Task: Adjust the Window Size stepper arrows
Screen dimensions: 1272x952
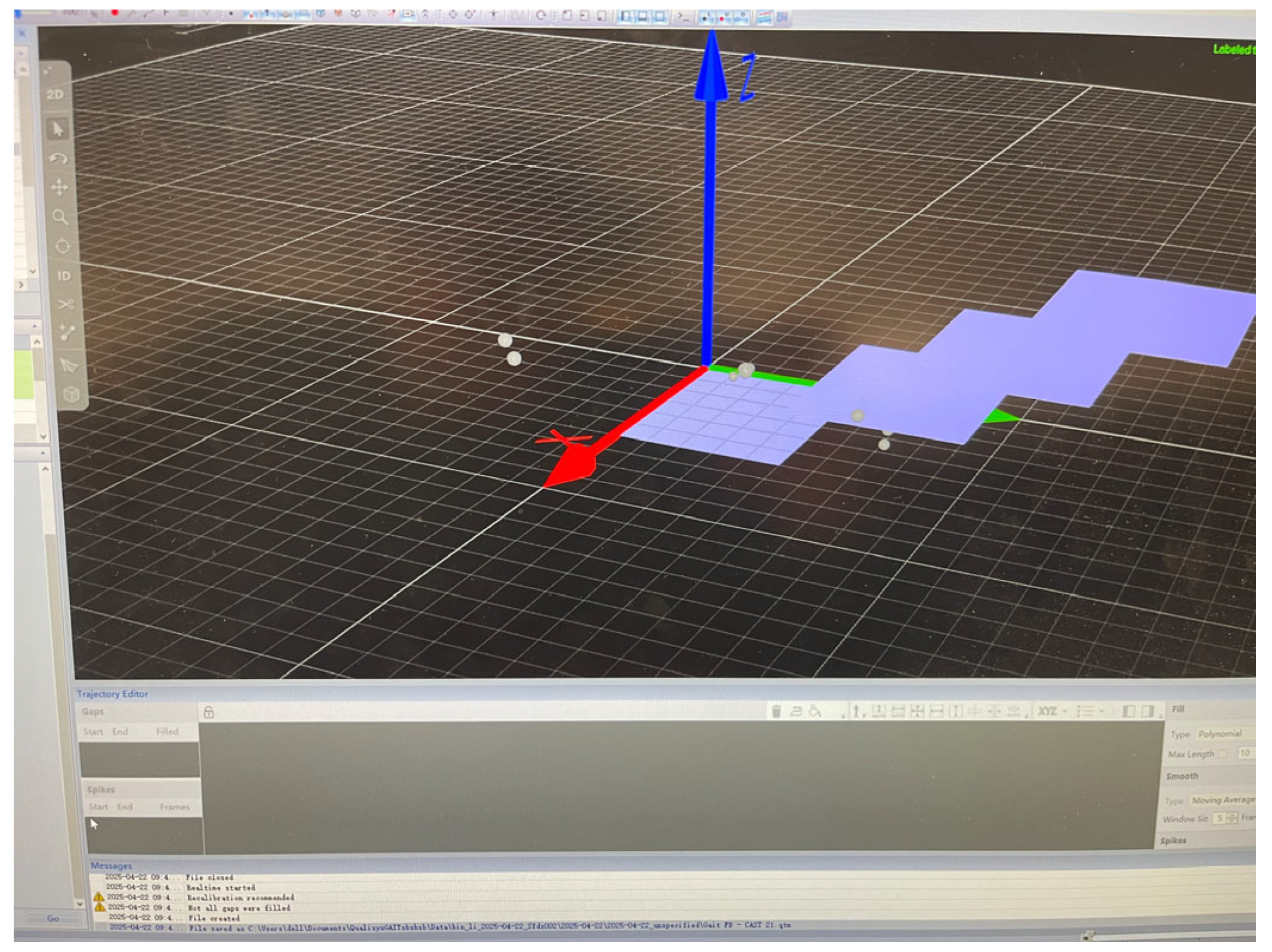Action: pos(1232,818)
